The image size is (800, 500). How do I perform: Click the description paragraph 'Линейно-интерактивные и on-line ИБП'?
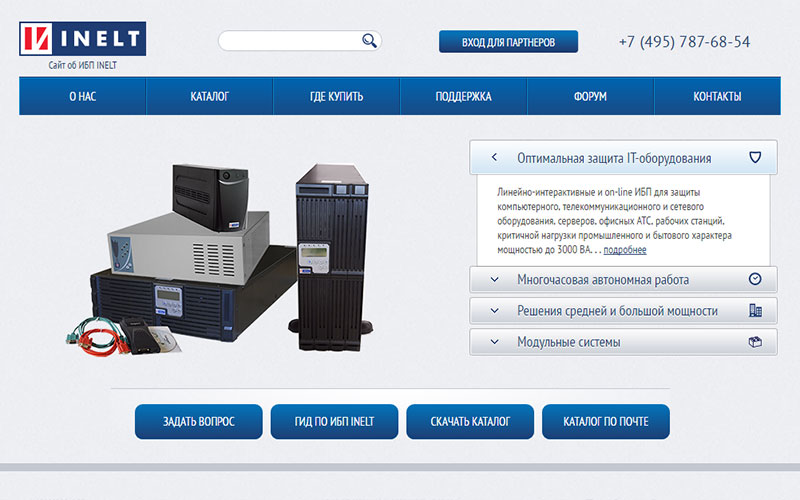point(614,221)
